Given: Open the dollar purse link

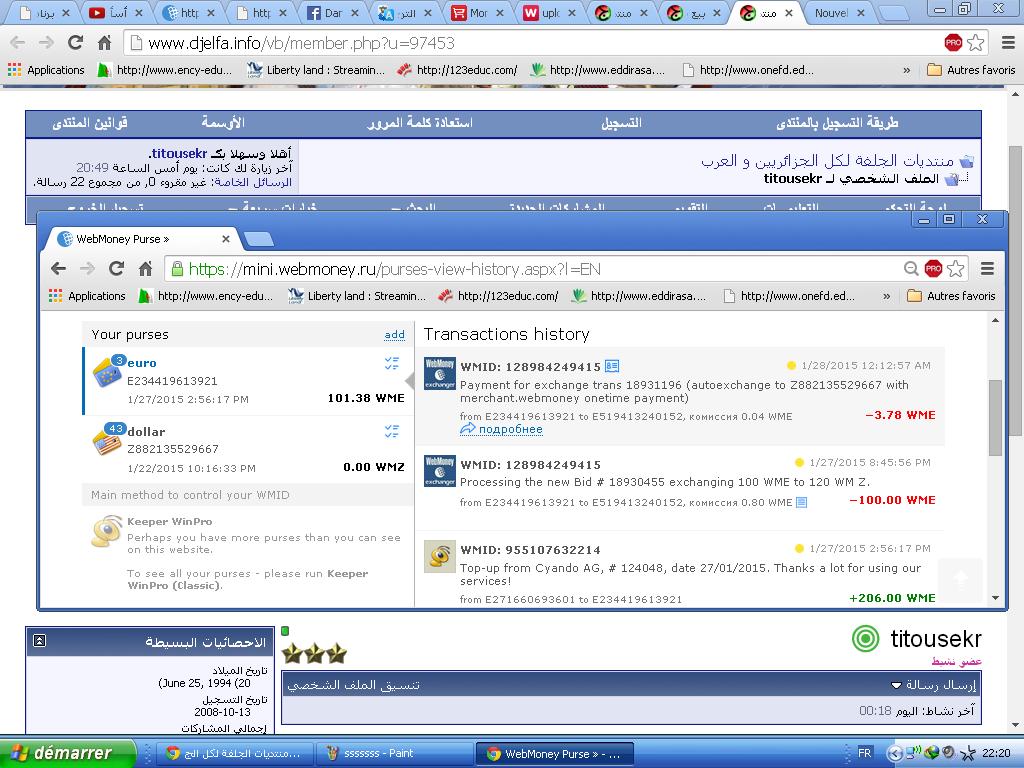Looking at the screenshot, I should [x=146, y=432].
